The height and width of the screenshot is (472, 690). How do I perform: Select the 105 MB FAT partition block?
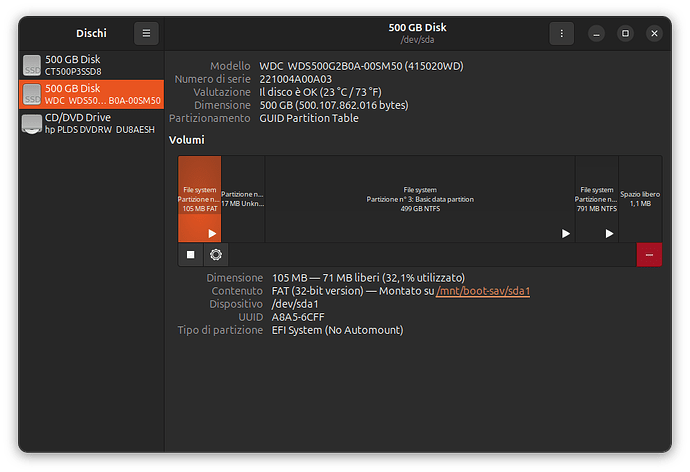click(x=200, y=199)
